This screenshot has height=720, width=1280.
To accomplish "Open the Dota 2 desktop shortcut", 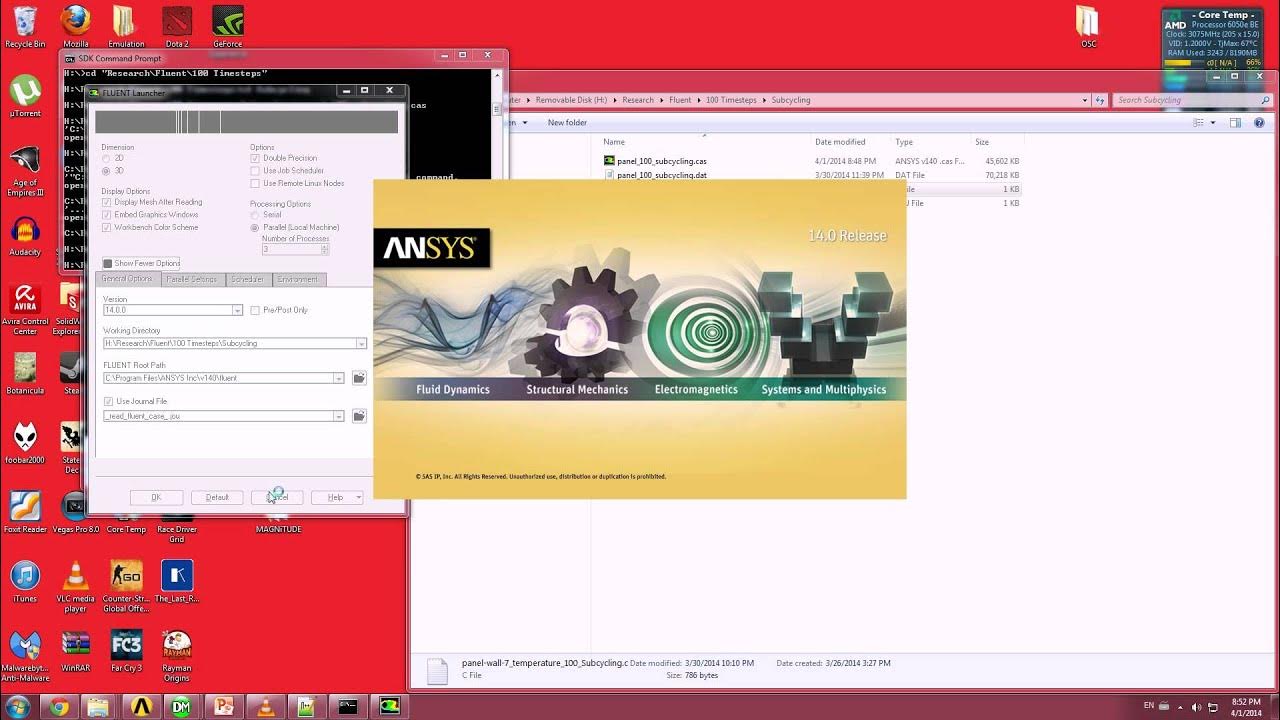I will pyautogui.click(x=177, y=27).
